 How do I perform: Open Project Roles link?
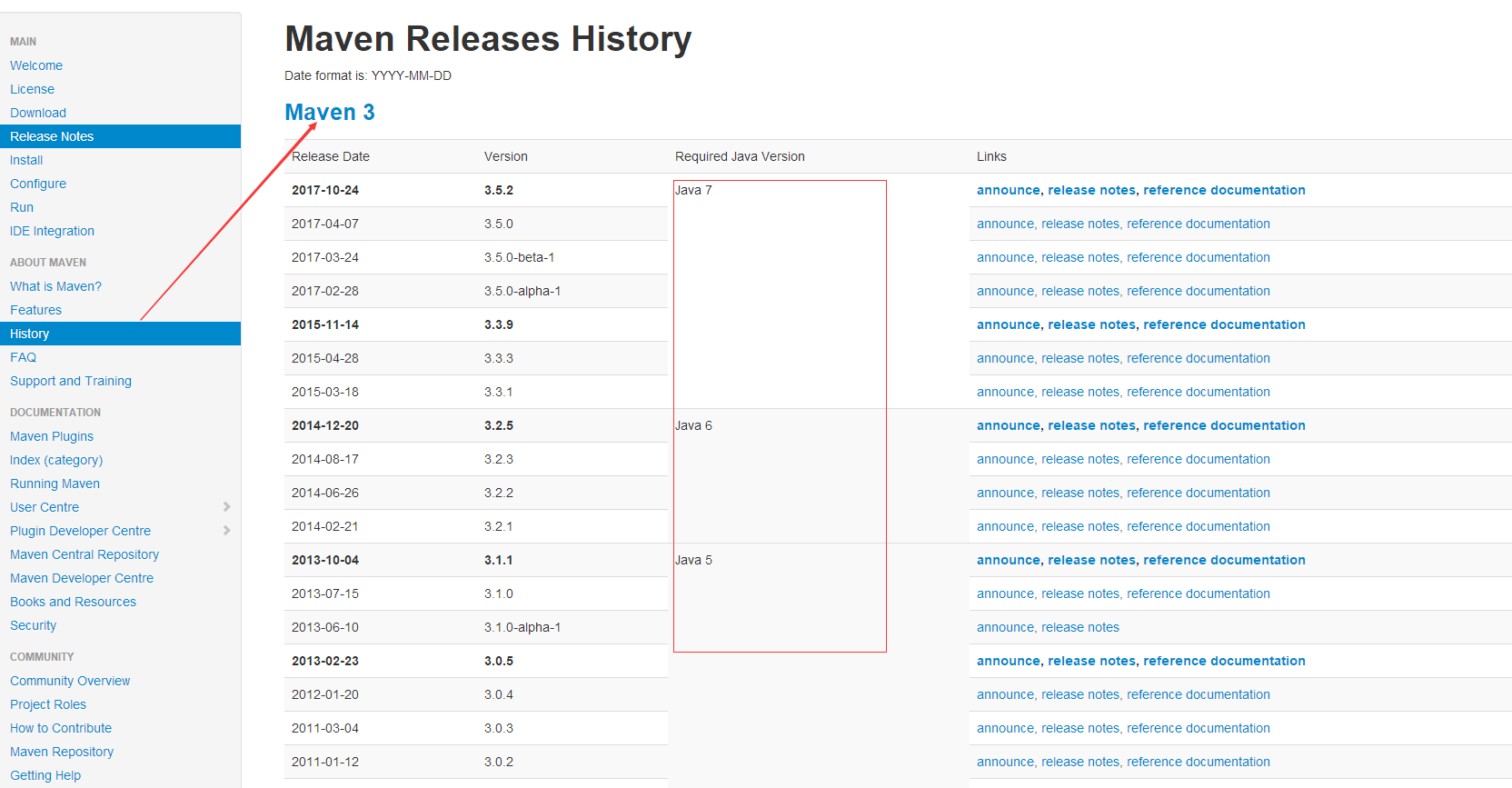click(x=48, y=704)
